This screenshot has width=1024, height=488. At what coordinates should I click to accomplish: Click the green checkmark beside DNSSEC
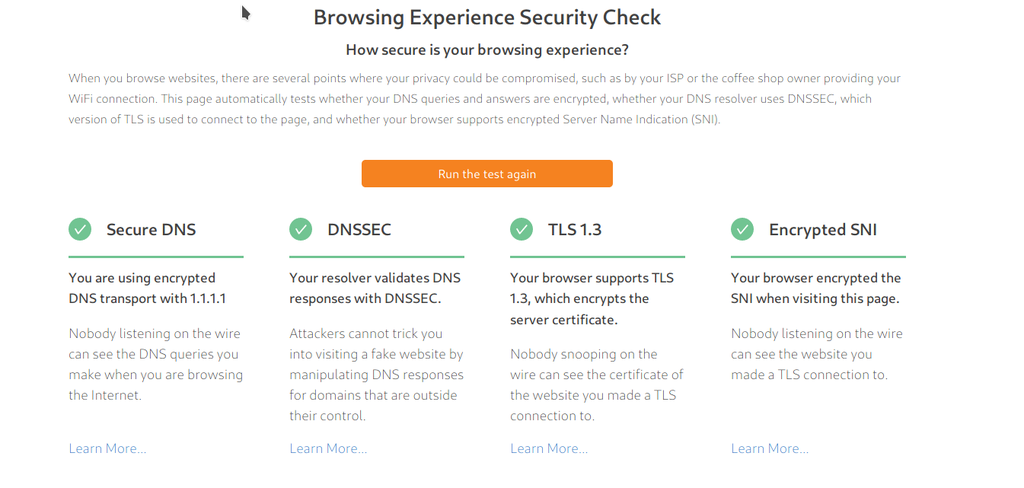click(300, 229)
